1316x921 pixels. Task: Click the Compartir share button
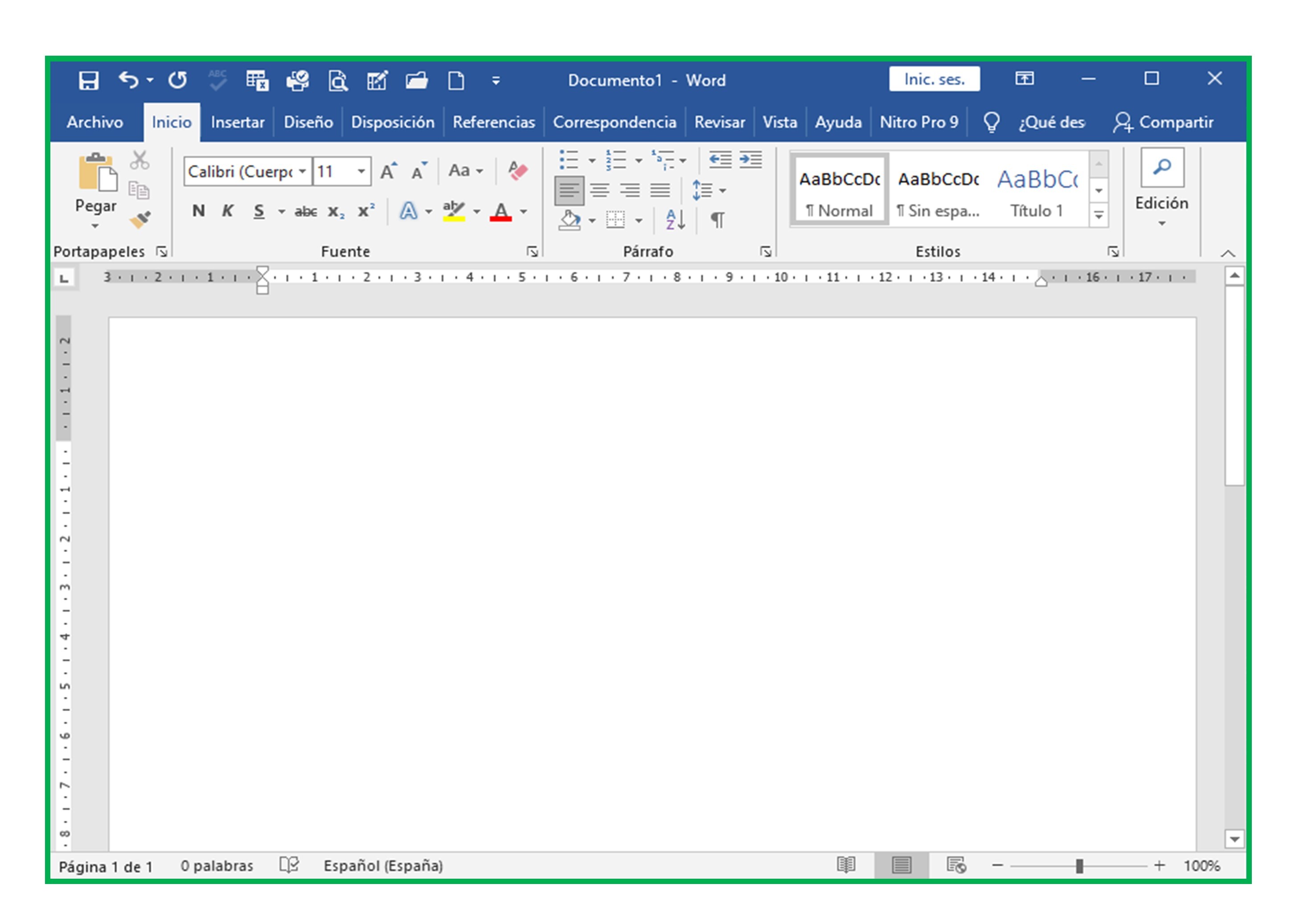1163,122
